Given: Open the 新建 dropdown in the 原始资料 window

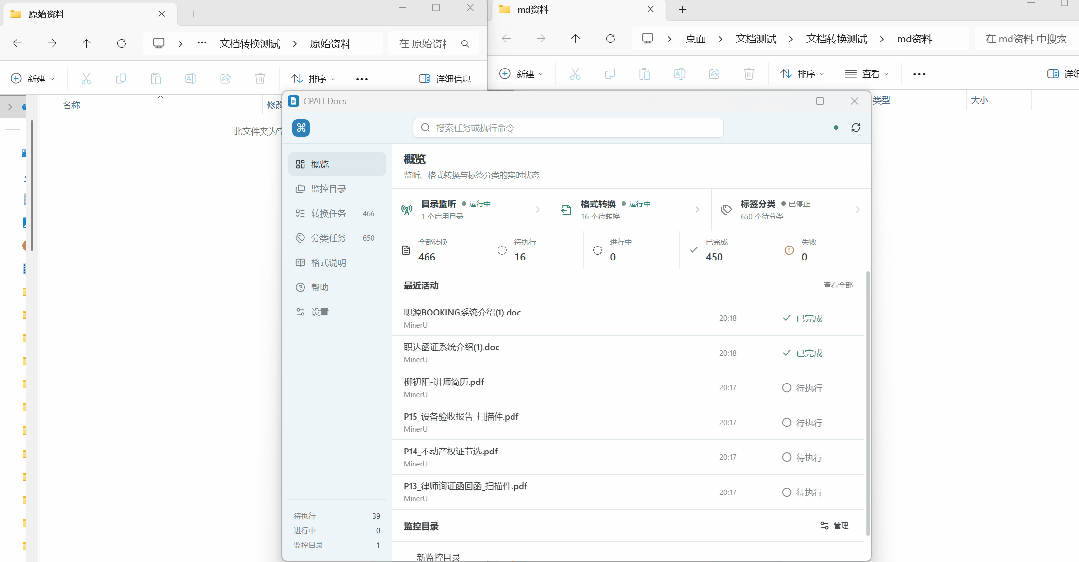Looking at the screenshot, I should pos(33,79).
